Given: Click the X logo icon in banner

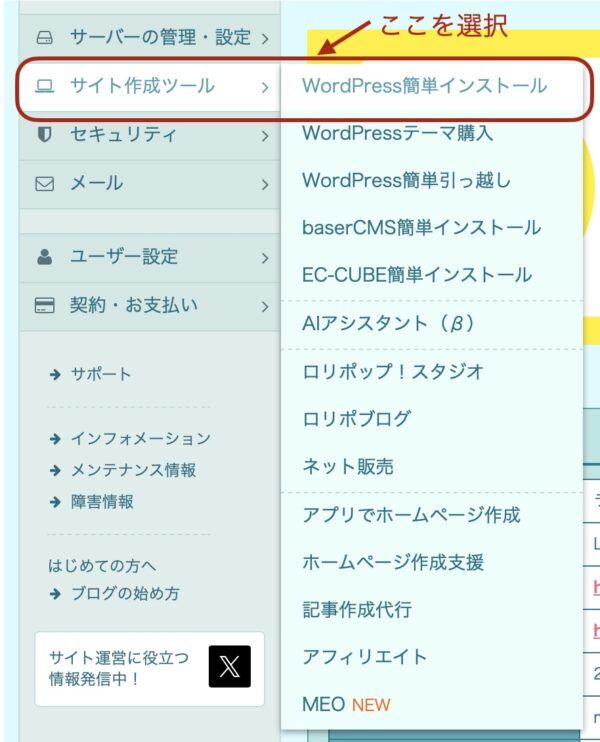Looking at the screenshot, I should tap(229, 666).
